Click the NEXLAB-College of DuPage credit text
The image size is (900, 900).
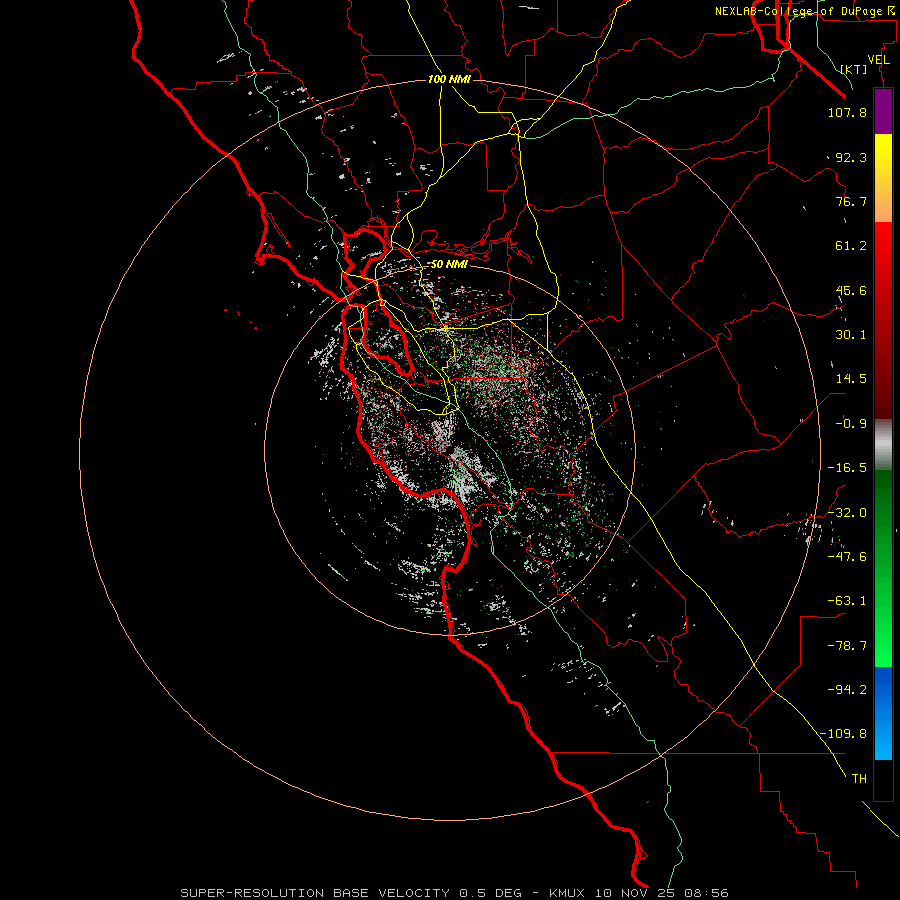coord(804,11)
